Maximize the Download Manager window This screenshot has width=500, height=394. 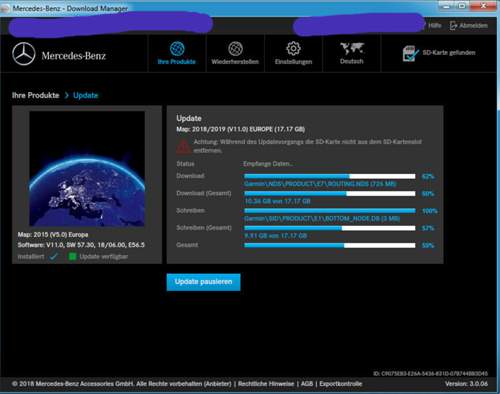click(x=462, y=6)
